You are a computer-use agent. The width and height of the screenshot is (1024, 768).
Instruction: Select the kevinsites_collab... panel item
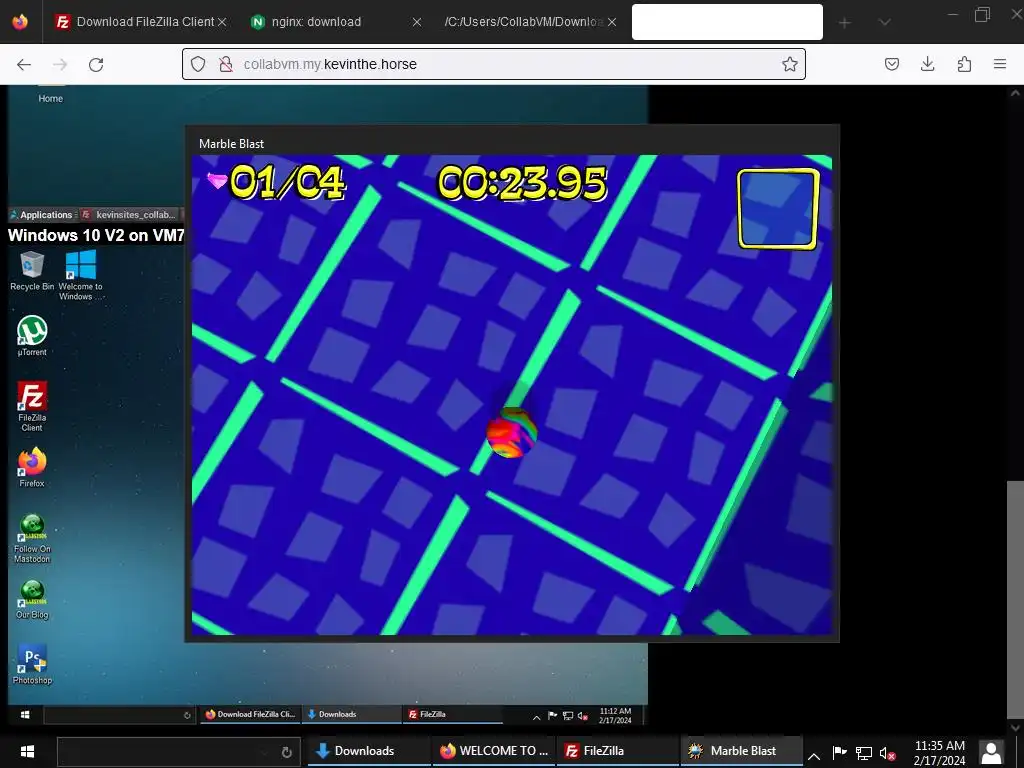coord(129,214)
